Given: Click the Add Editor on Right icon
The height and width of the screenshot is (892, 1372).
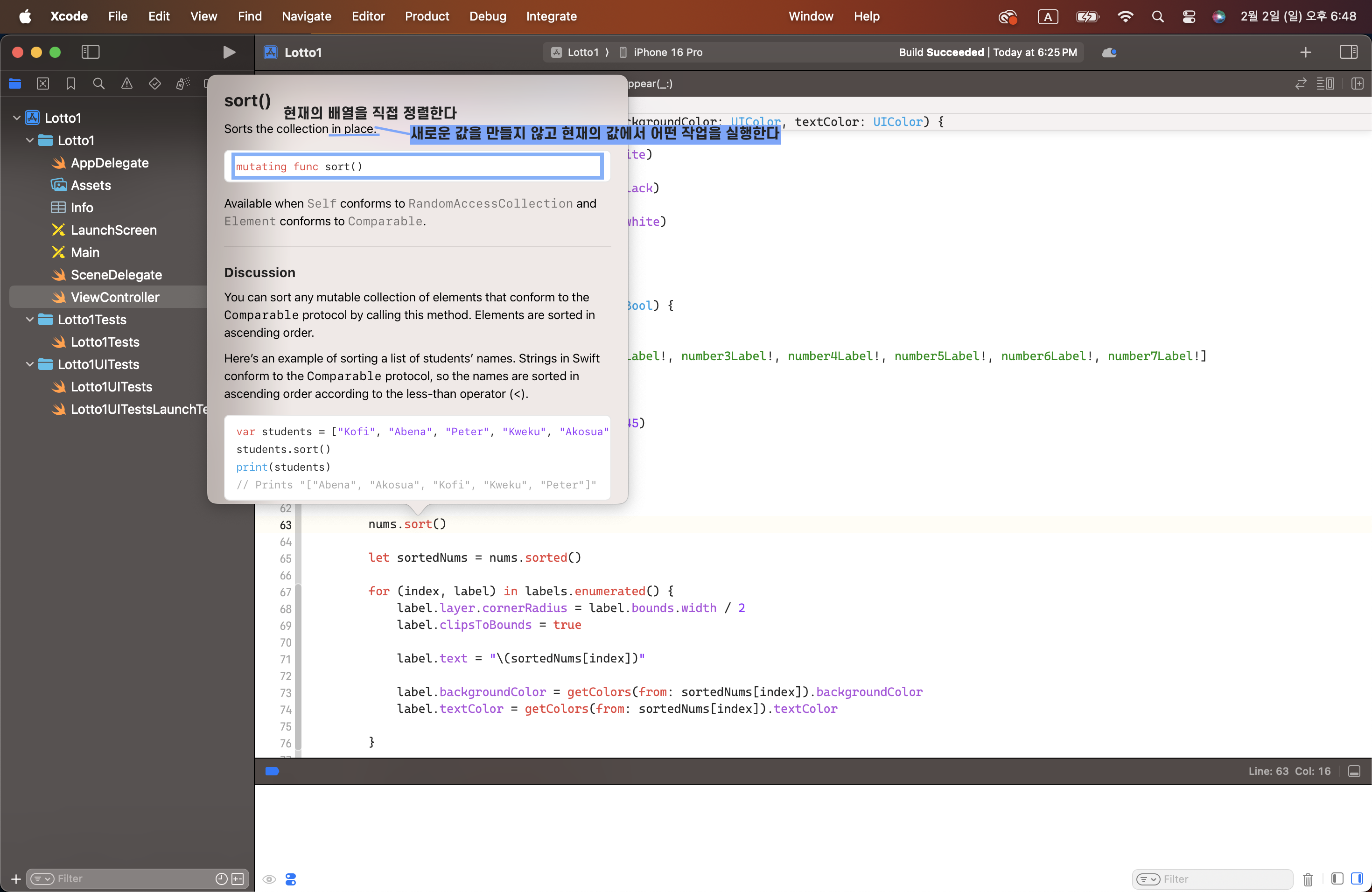Looking at the screenshot, I should pyautogui.click(x=1357, y=84).
